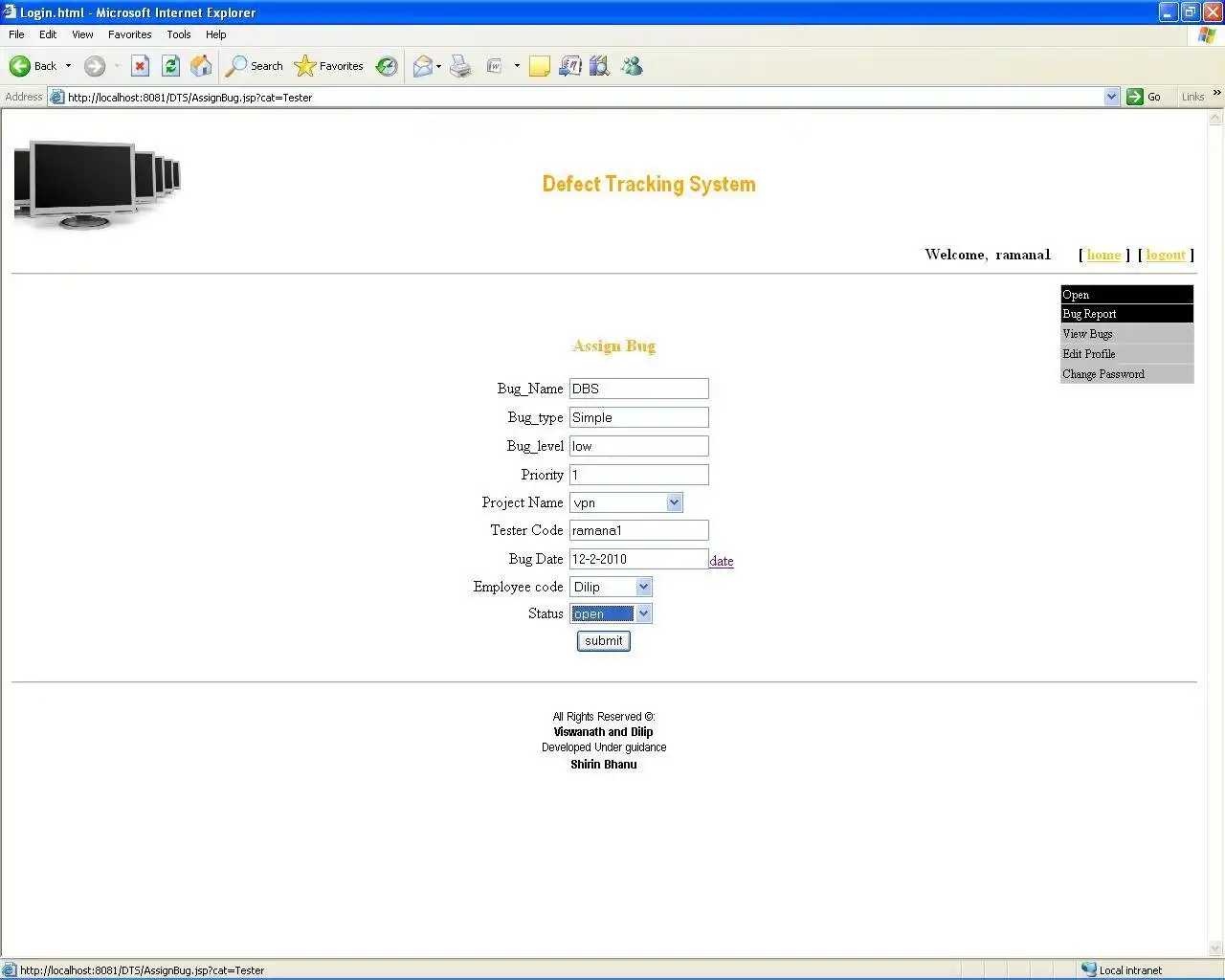Click the yellow Discuss note icon

[540, 66]
